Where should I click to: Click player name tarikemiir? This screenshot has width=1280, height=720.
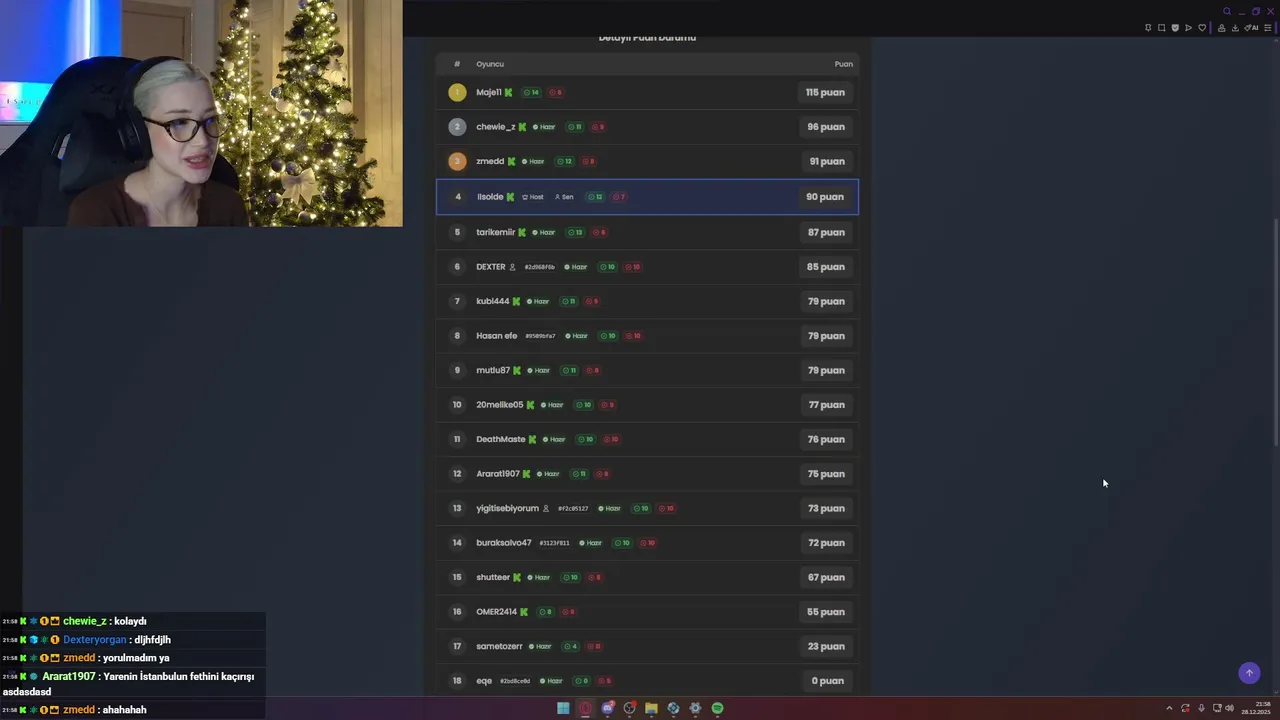pos(495,232)
